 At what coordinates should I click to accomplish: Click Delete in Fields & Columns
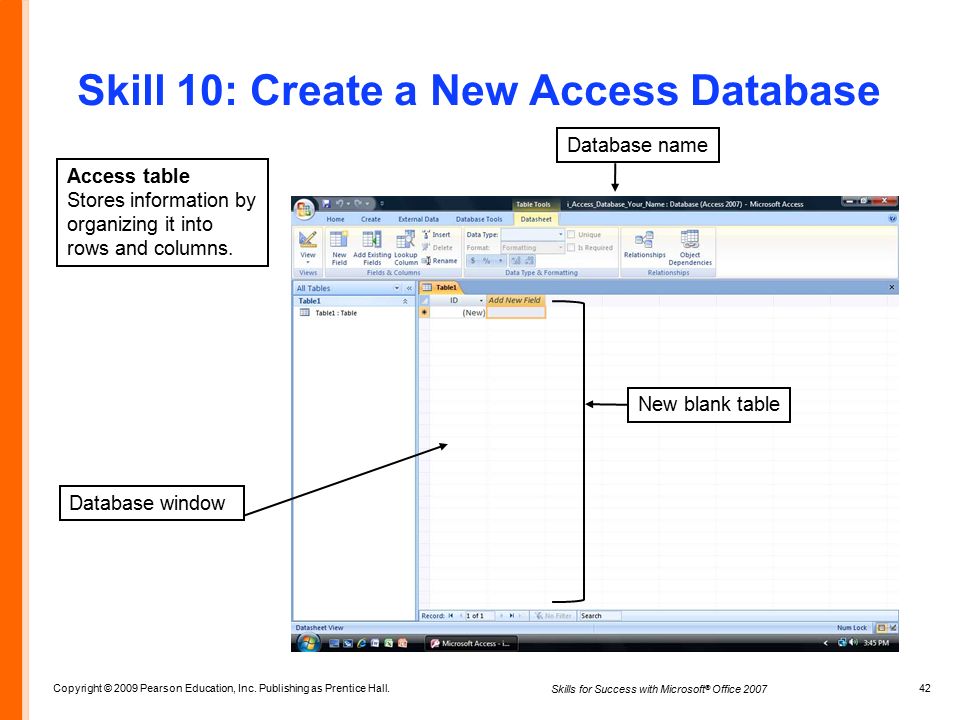click(437, 247)
